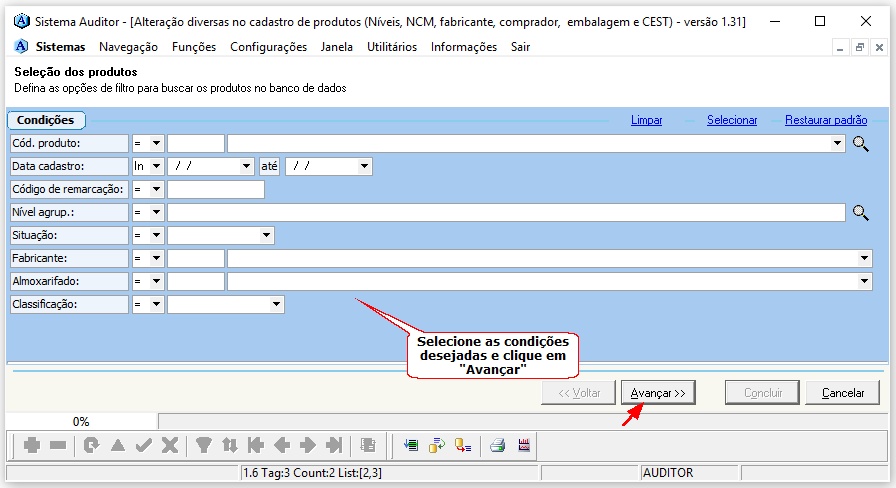Click the Avançar >> button
The image size is (896, 488).
coord(658,393)
